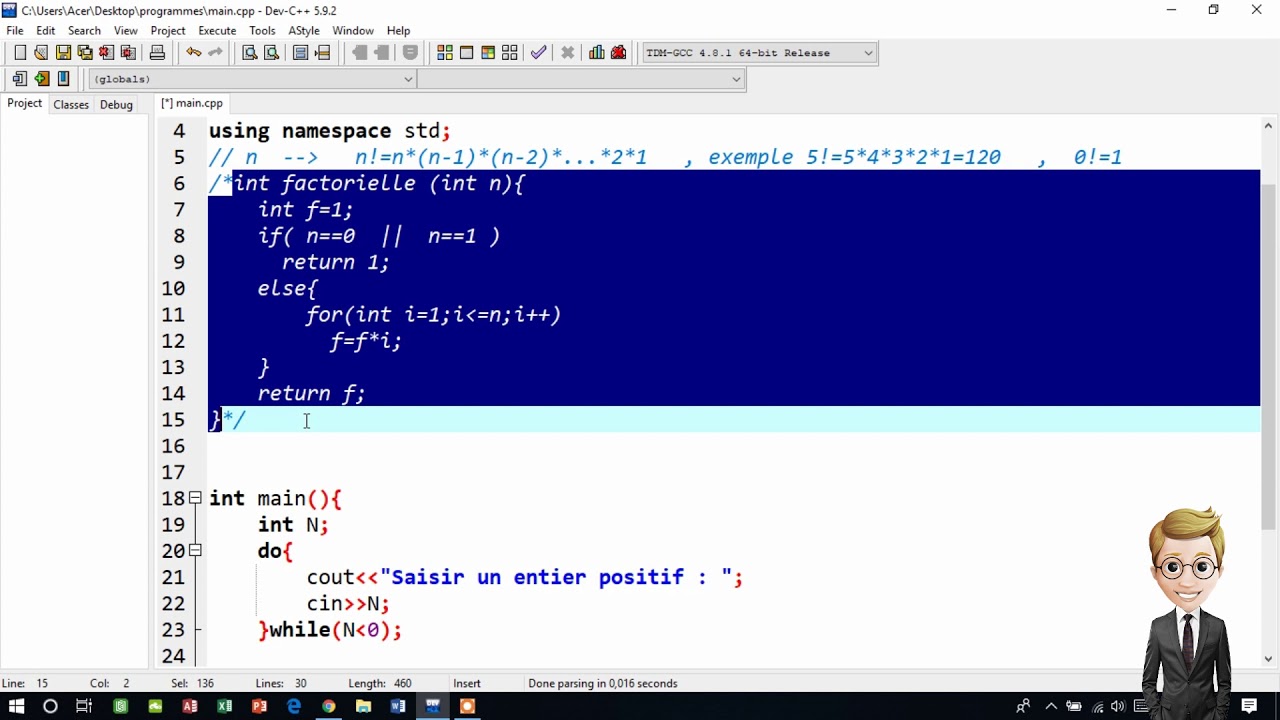Open Excel from the taskbar

pos(225,706)
